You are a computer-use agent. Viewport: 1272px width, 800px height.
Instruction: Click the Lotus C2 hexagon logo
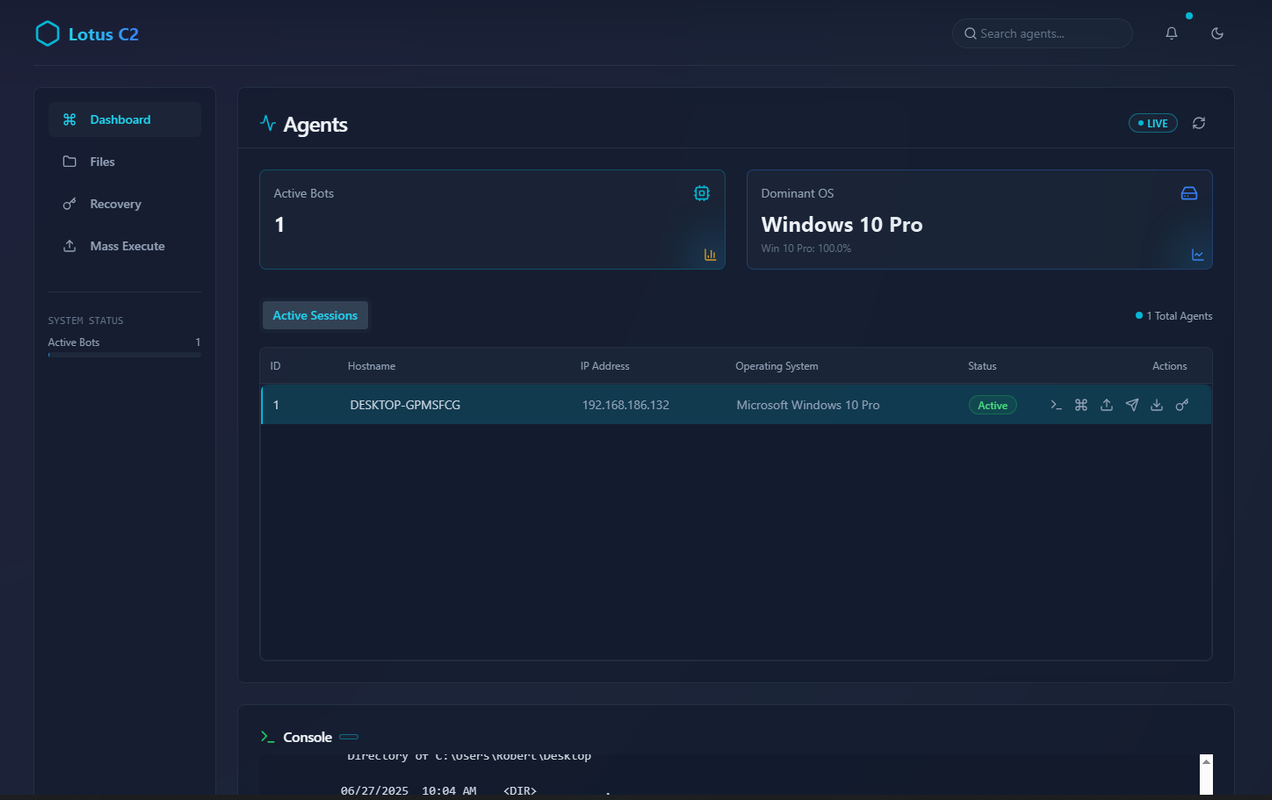[47, 34]
